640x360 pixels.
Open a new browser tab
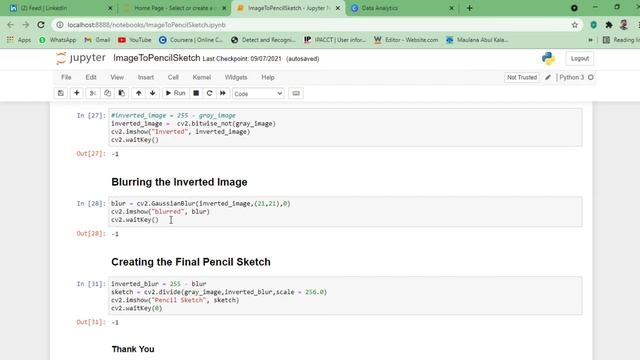coord(469,8)
